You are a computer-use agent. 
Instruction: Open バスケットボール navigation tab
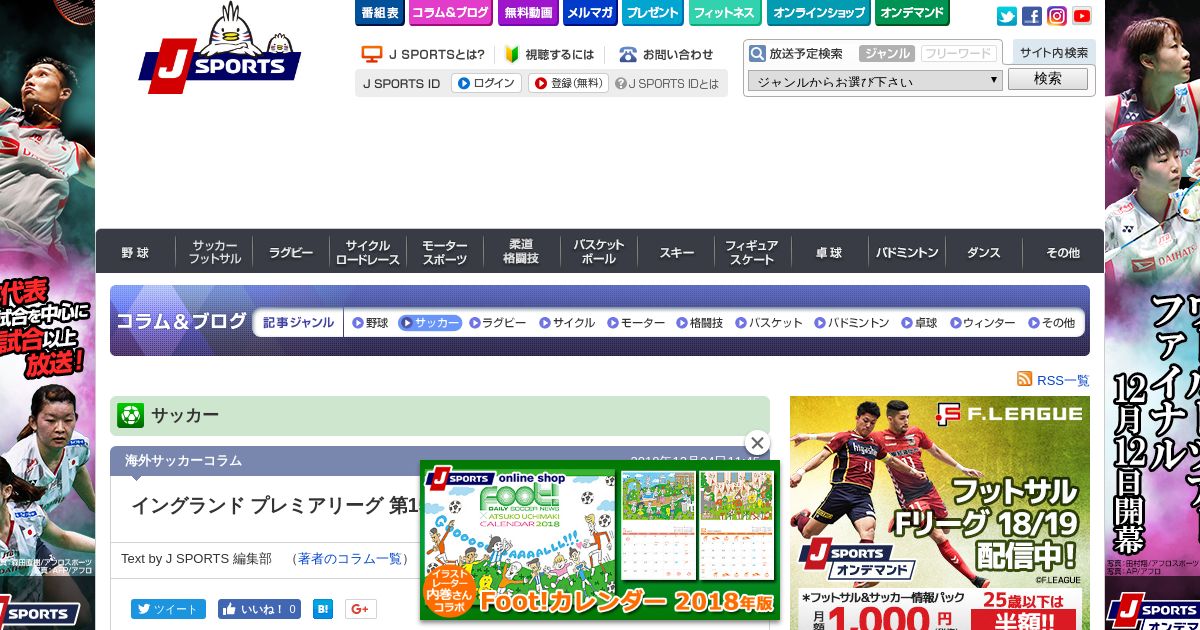[599, 252]
